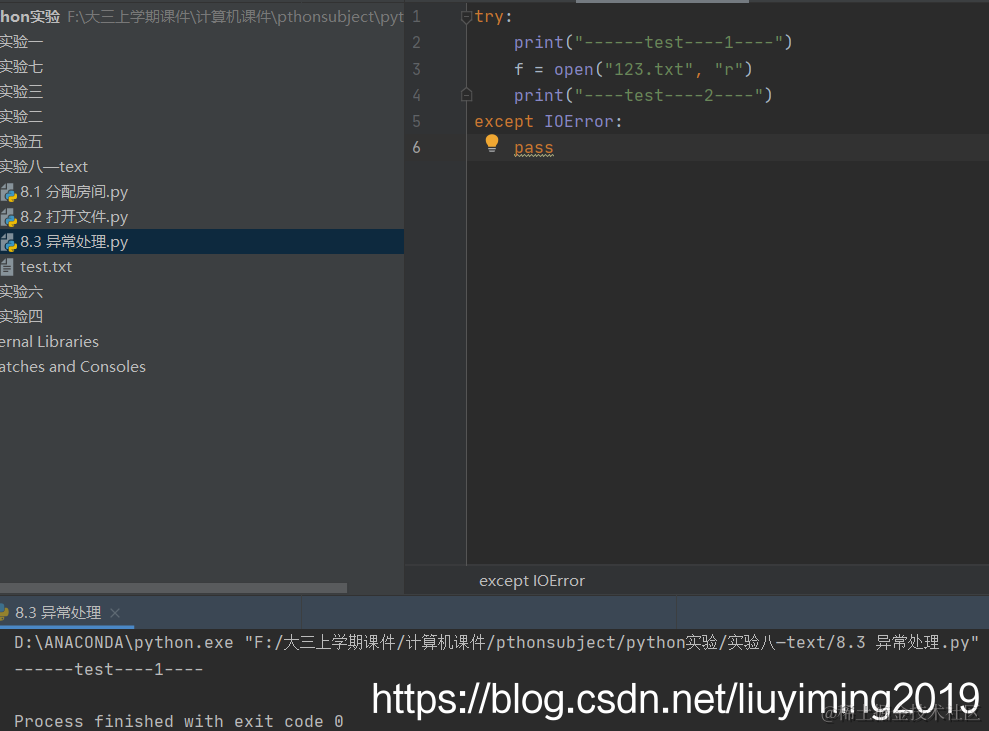
Task: Select the Scratches and Consoles node
Action: click(x=73, y=366)
